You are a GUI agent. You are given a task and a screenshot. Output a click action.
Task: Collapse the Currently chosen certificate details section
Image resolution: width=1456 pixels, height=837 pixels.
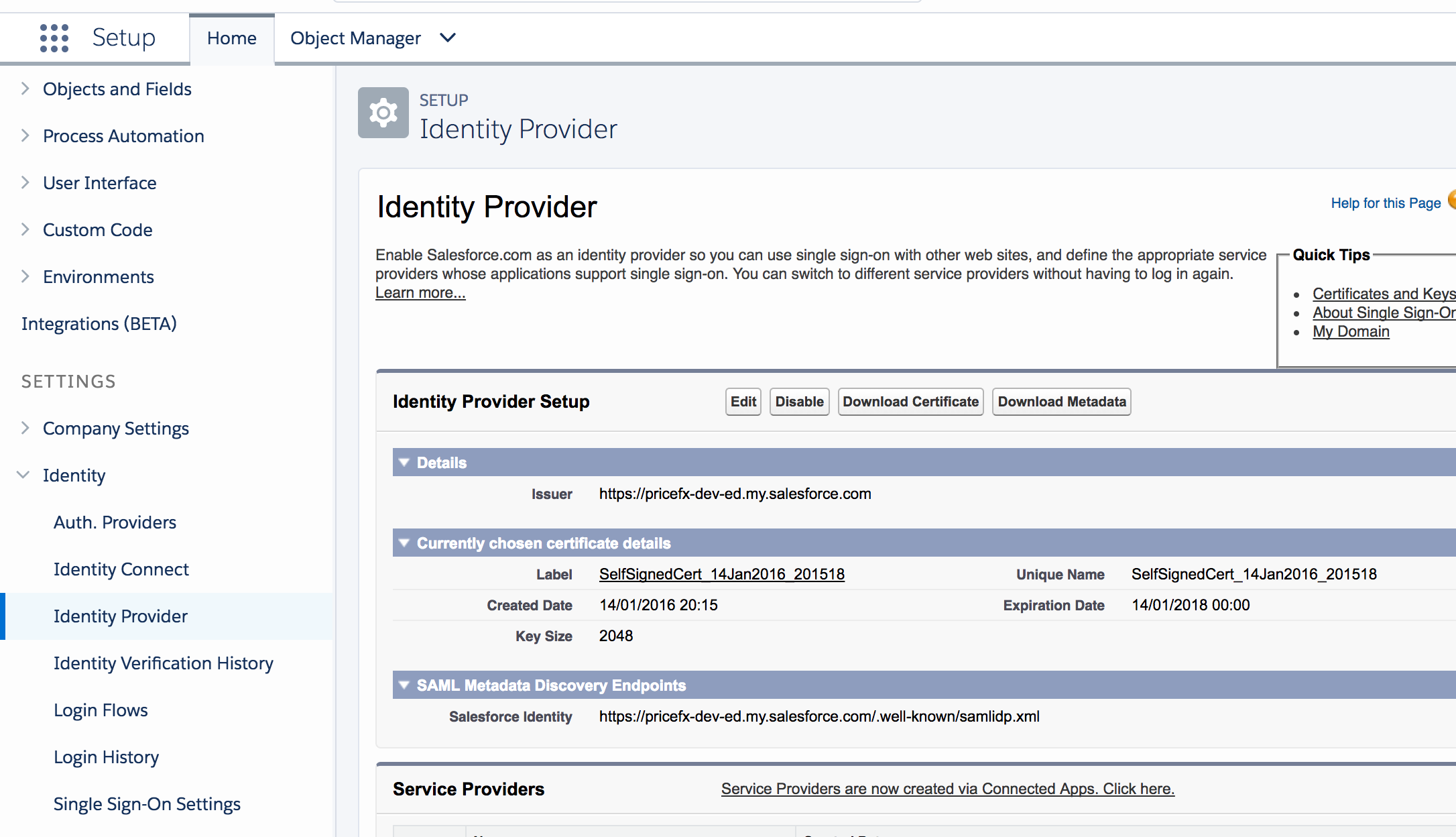coord(404,543)
